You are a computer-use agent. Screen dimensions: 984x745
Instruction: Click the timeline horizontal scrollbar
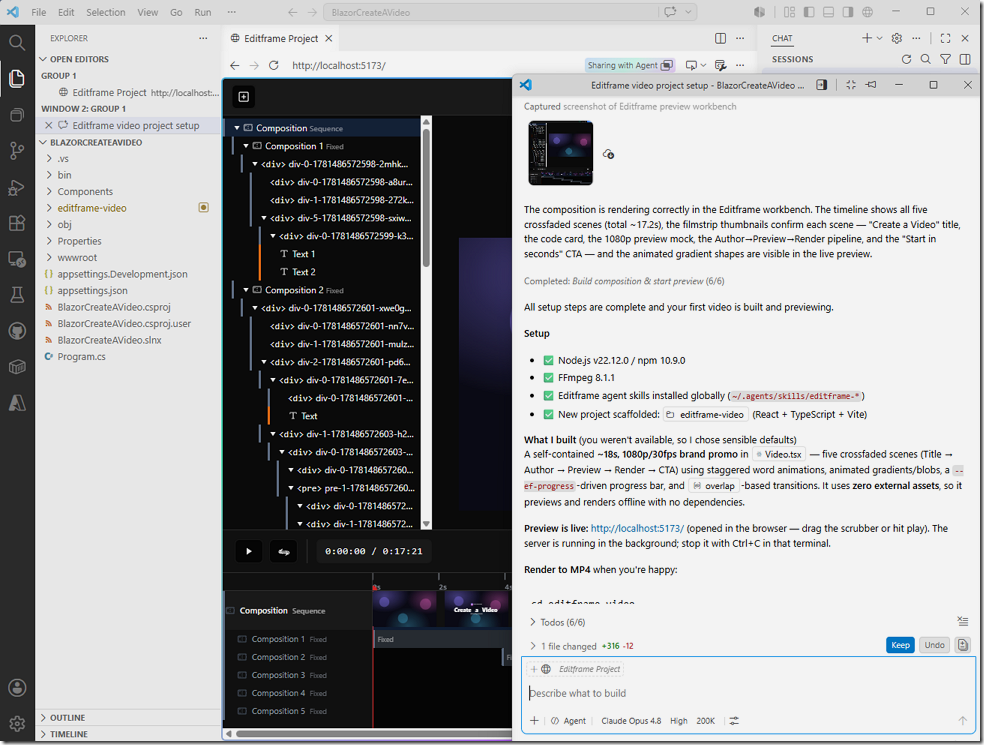pyautogui.click(x=373, y=733)
